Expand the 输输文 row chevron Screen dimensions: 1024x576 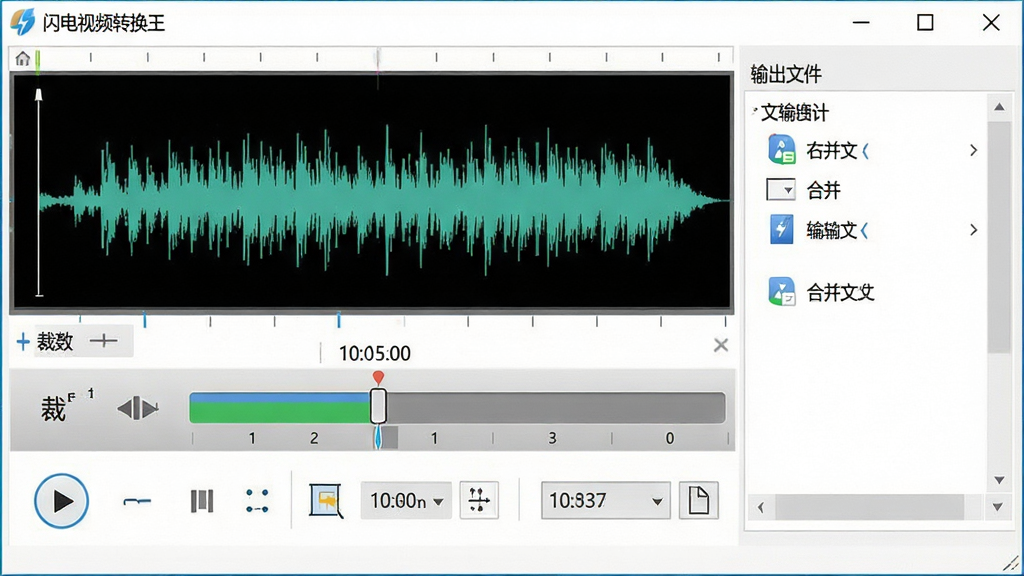click(974, 229)
